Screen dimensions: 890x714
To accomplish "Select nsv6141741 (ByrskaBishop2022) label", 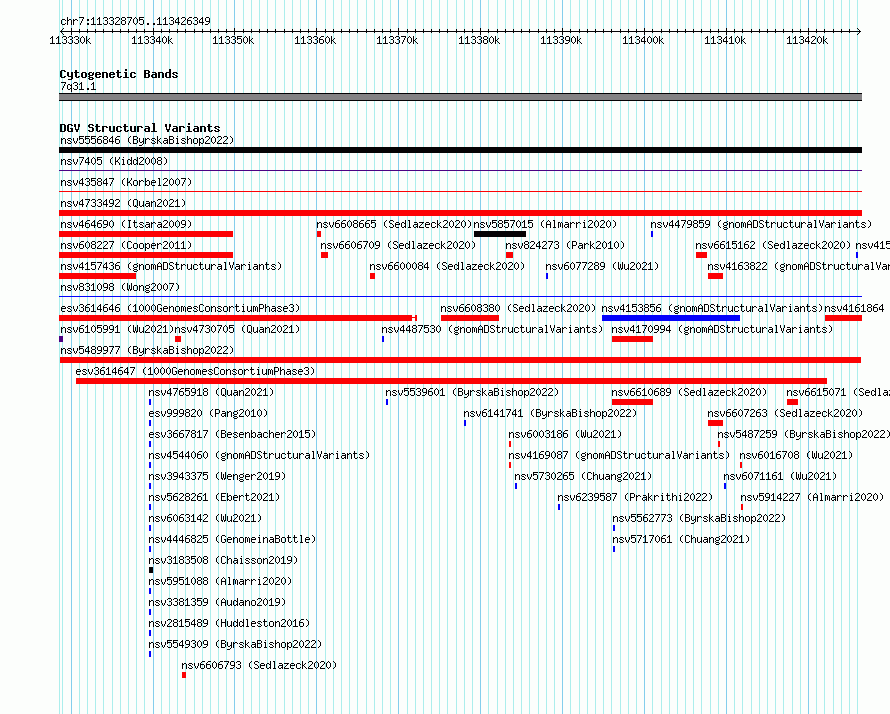I will coord(550,413).
